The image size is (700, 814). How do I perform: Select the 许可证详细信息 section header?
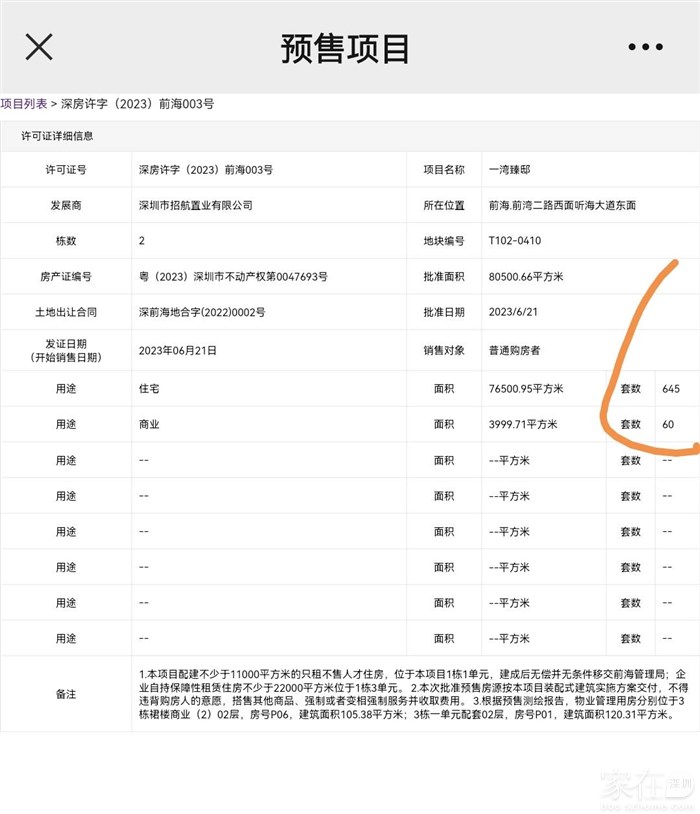57,136
